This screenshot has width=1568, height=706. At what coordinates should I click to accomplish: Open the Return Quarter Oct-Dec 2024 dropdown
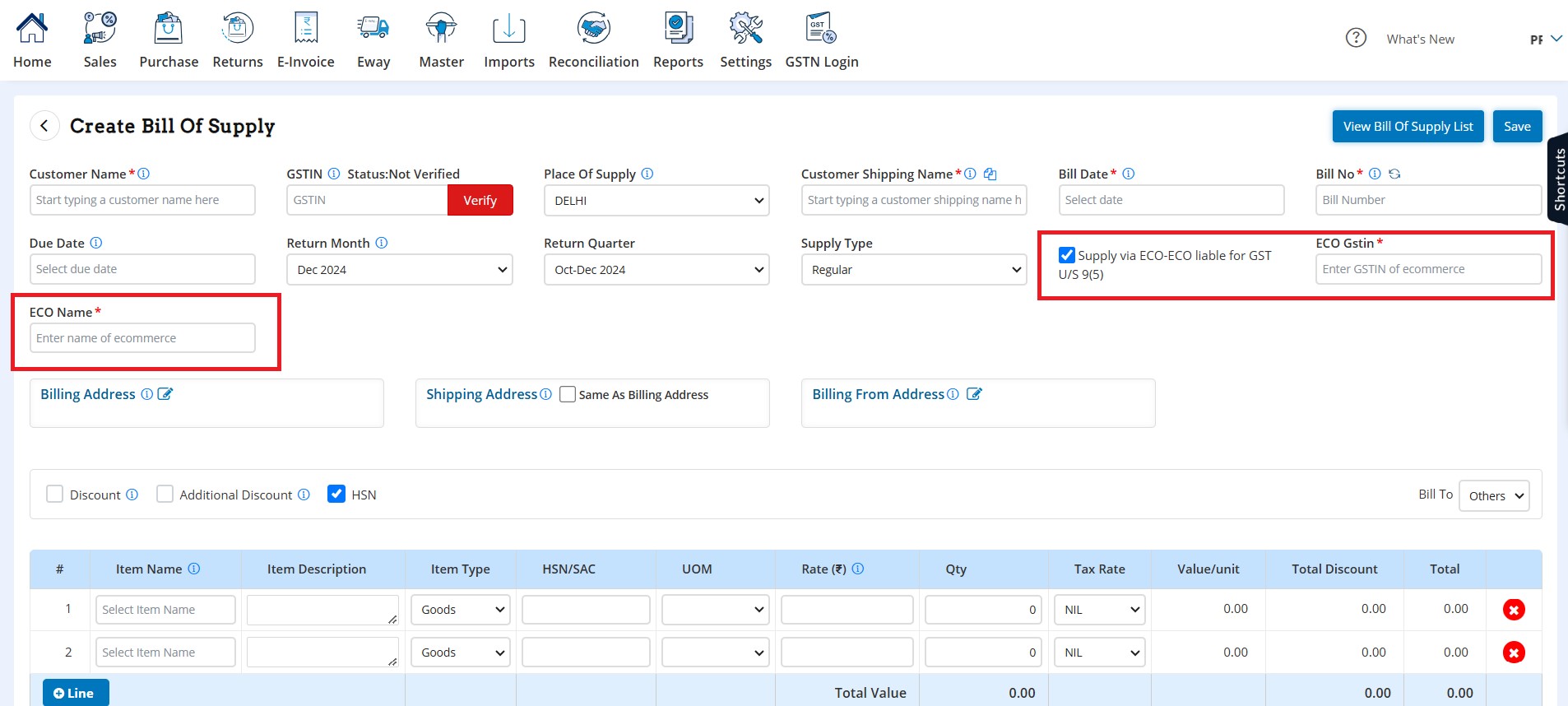(656, 270)
